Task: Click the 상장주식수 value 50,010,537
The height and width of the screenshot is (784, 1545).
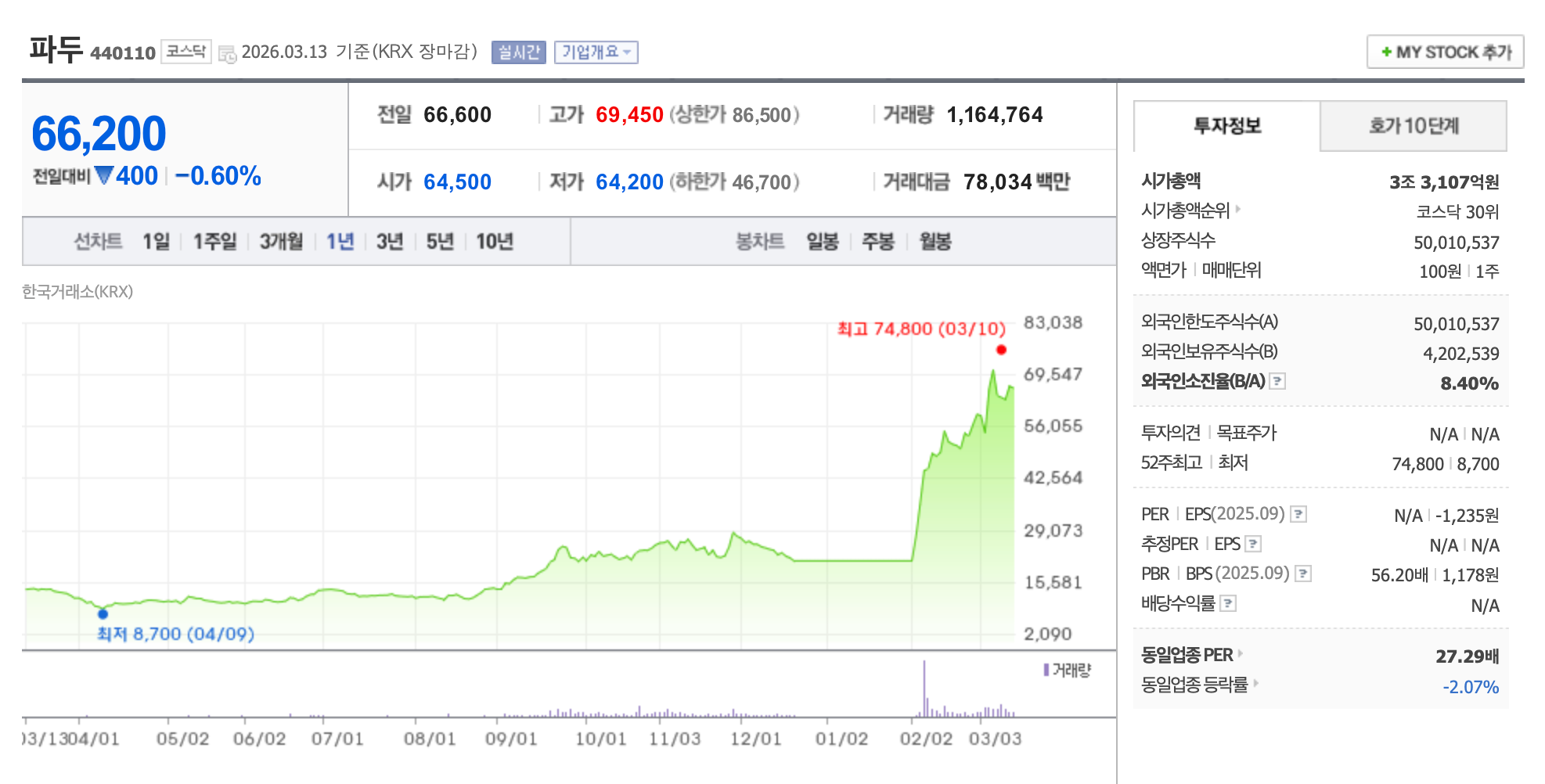Action: [1456, 243]
